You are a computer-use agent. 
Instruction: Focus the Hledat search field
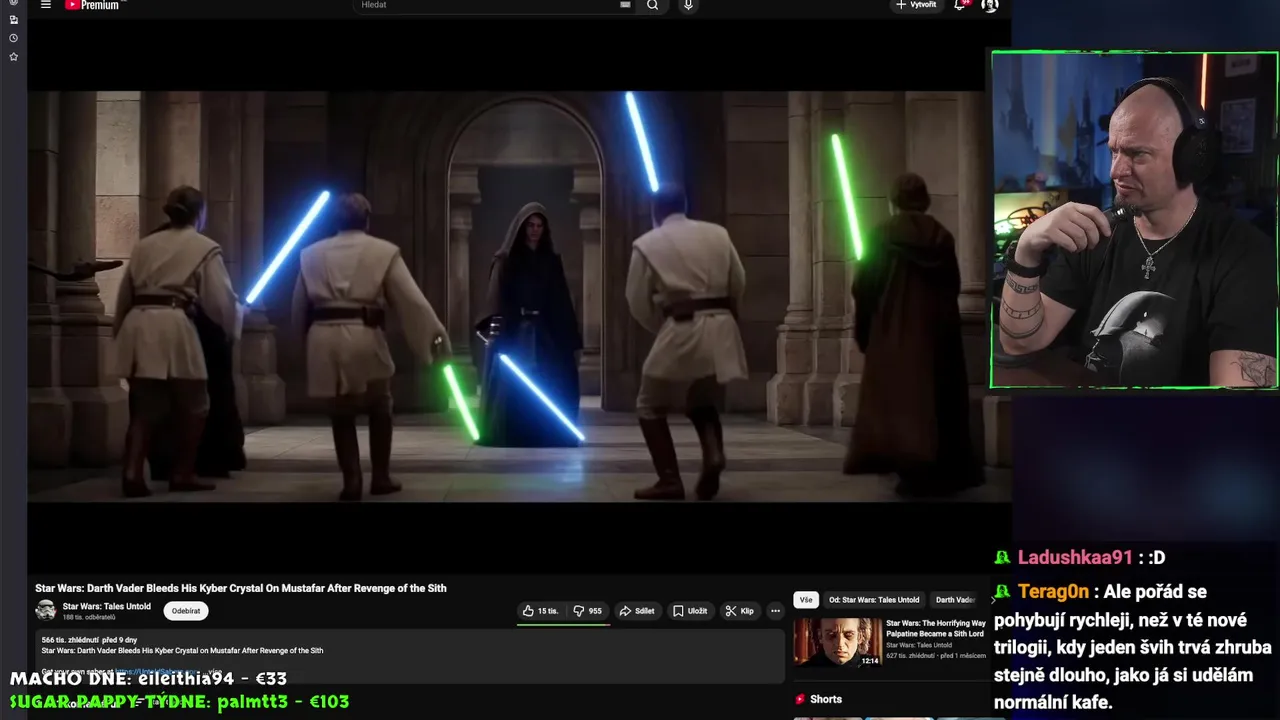point(485,5)
